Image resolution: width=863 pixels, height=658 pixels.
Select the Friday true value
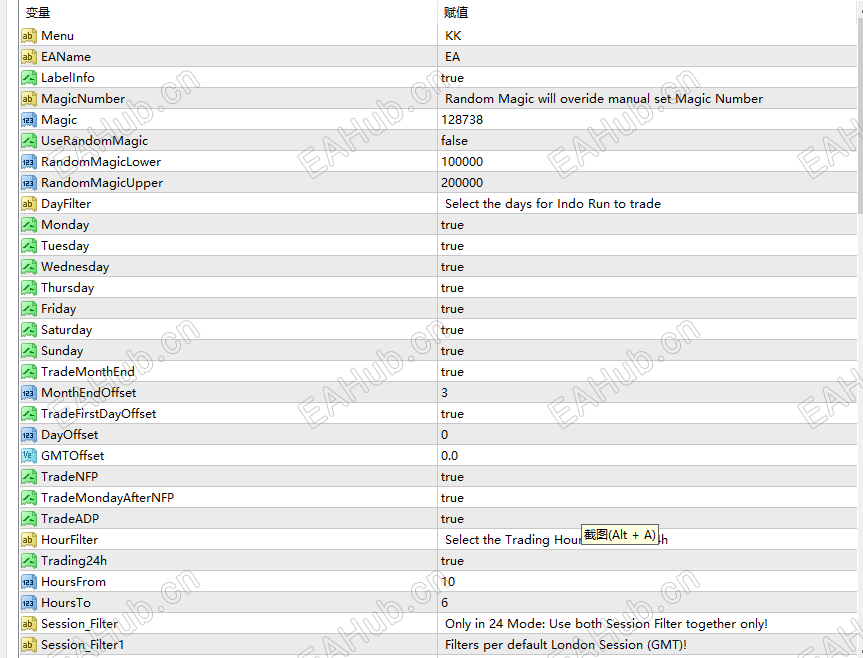pos(452,309)
